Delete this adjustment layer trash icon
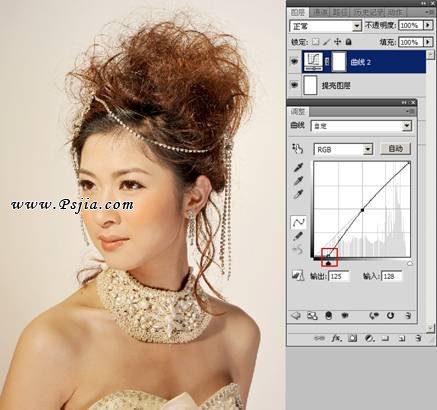Screen dimensions: 437x410 click(408, 315)
